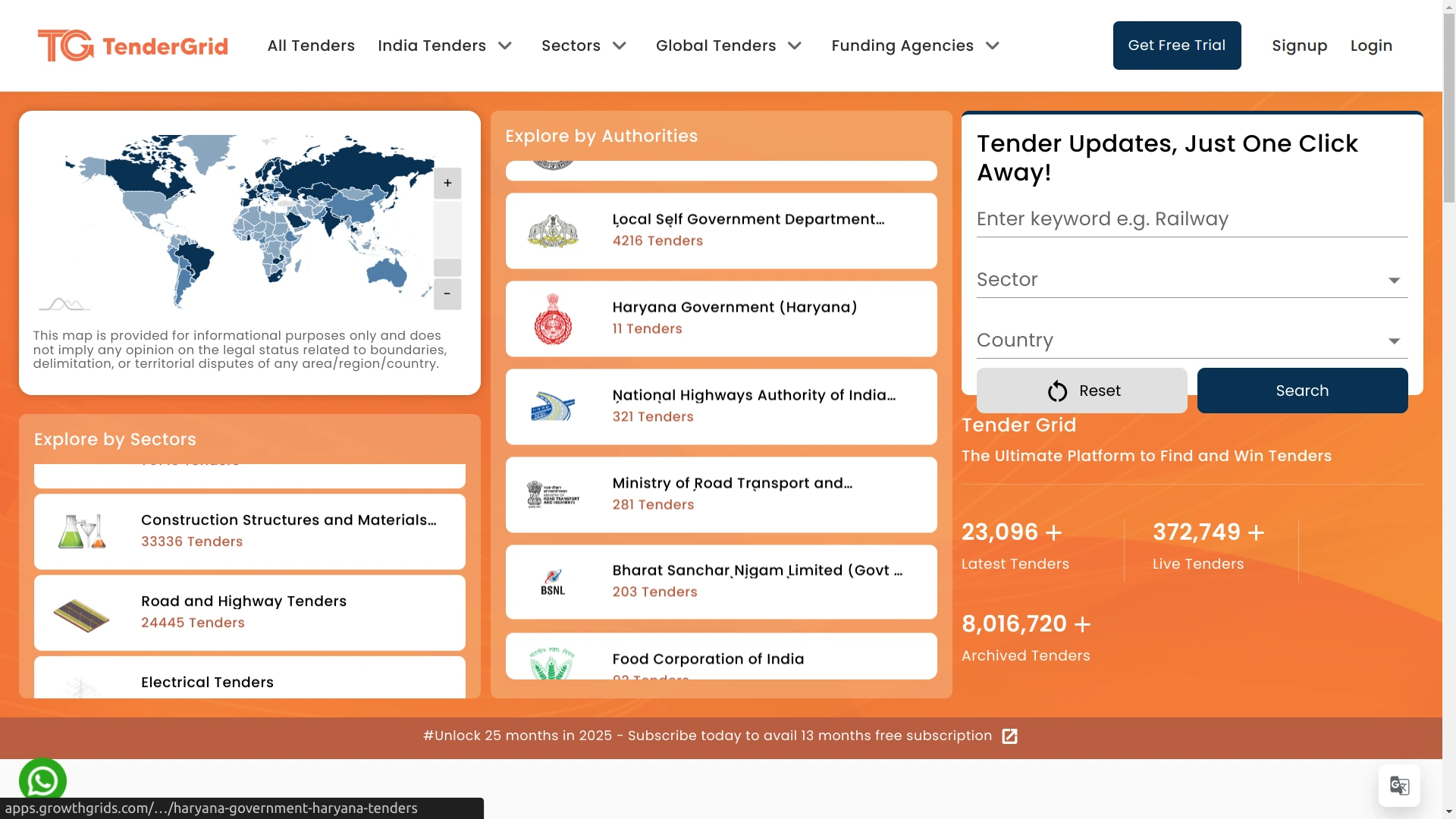This screenshot has width=1456, height=819.
Task: Open the Country dropdown in search form
Action: (x=1192, y=340)
